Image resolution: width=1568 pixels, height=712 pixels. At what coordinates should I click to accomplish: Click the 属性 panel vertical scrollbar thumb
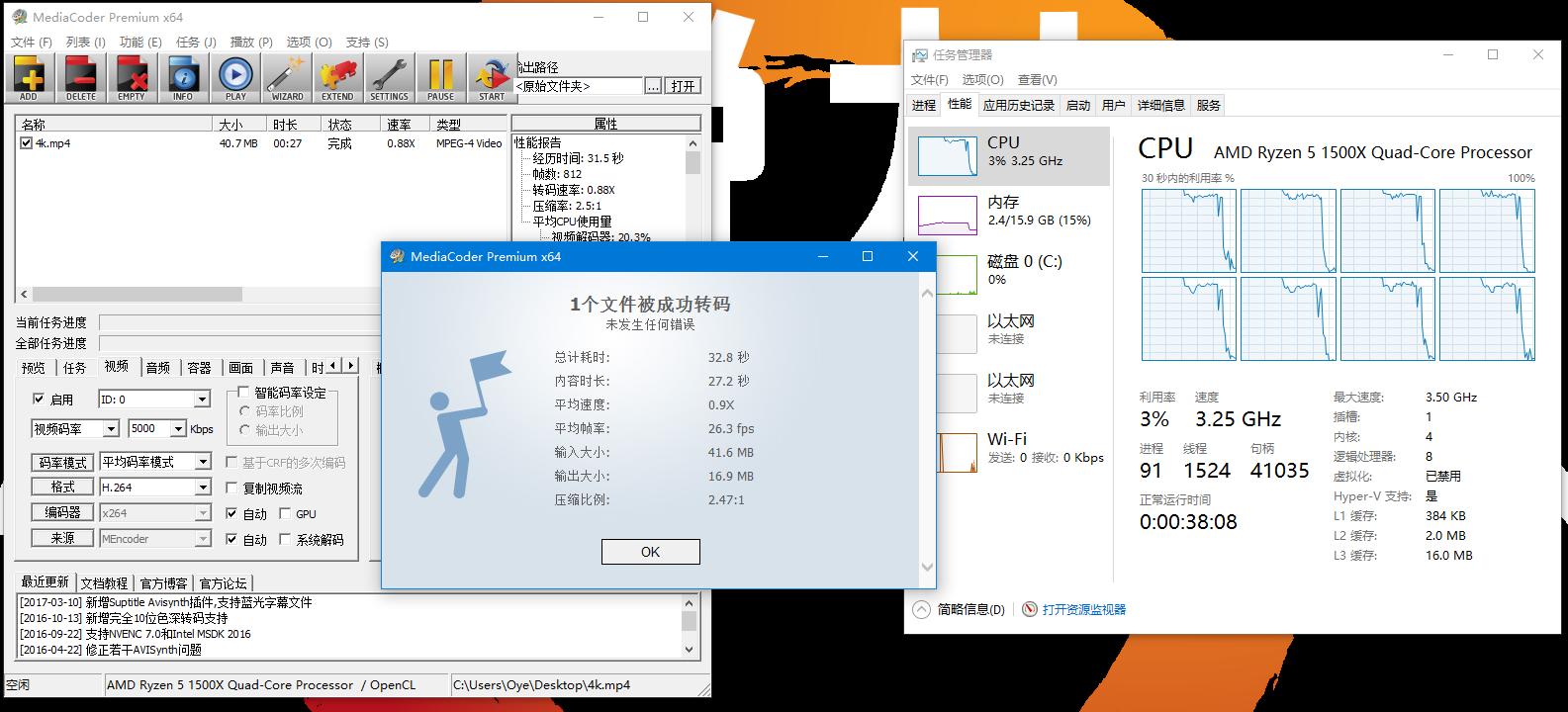692,163
